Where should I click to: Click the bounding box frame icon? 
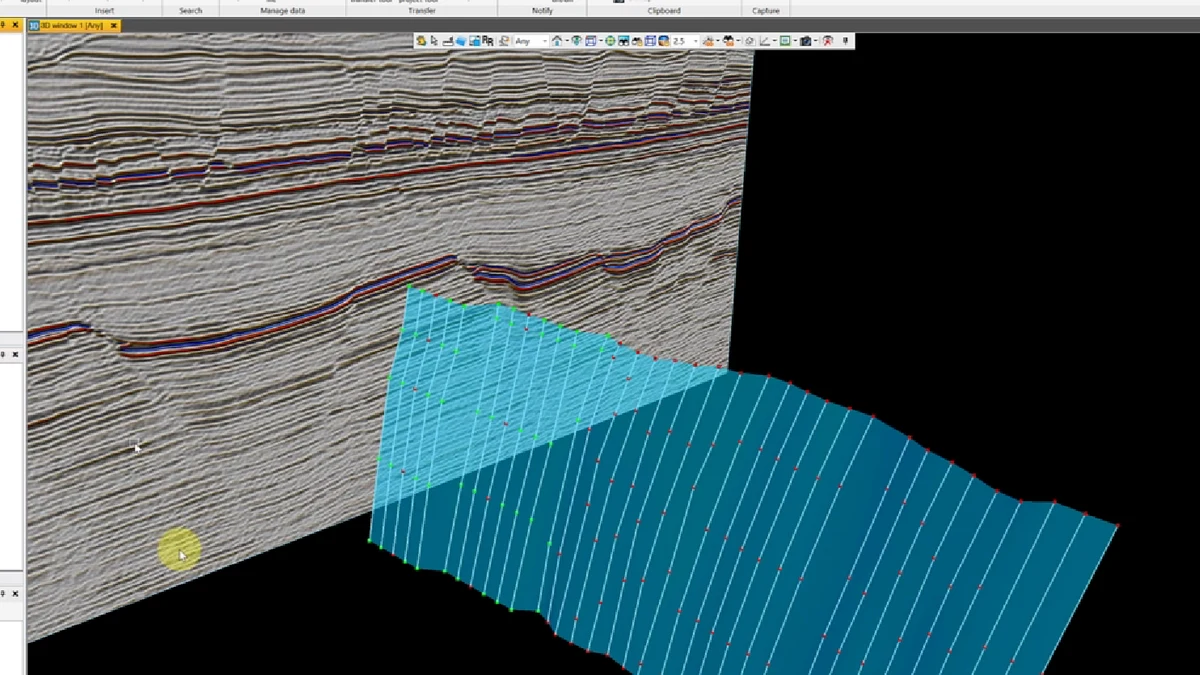[649, 41]
